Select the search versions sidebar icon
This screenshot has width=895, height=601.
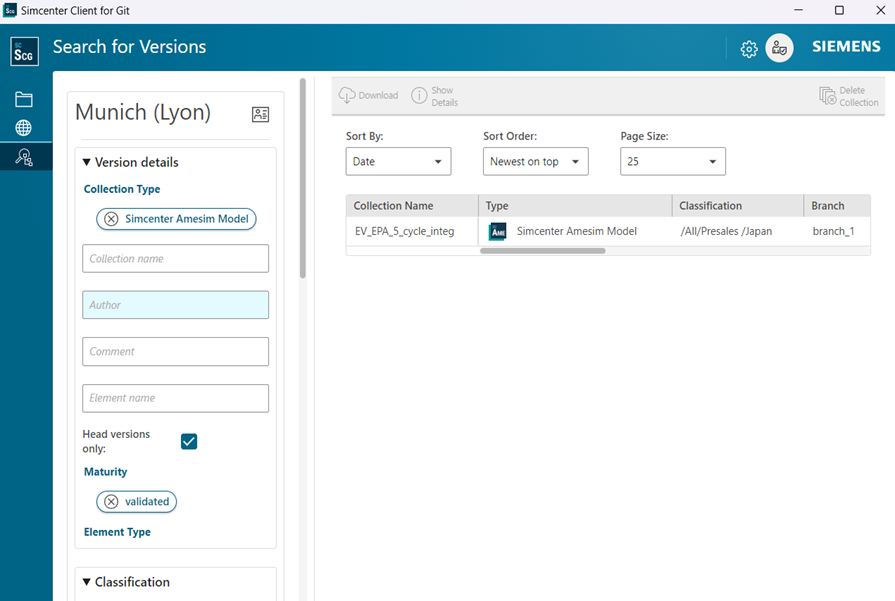(x=24, y=157)
